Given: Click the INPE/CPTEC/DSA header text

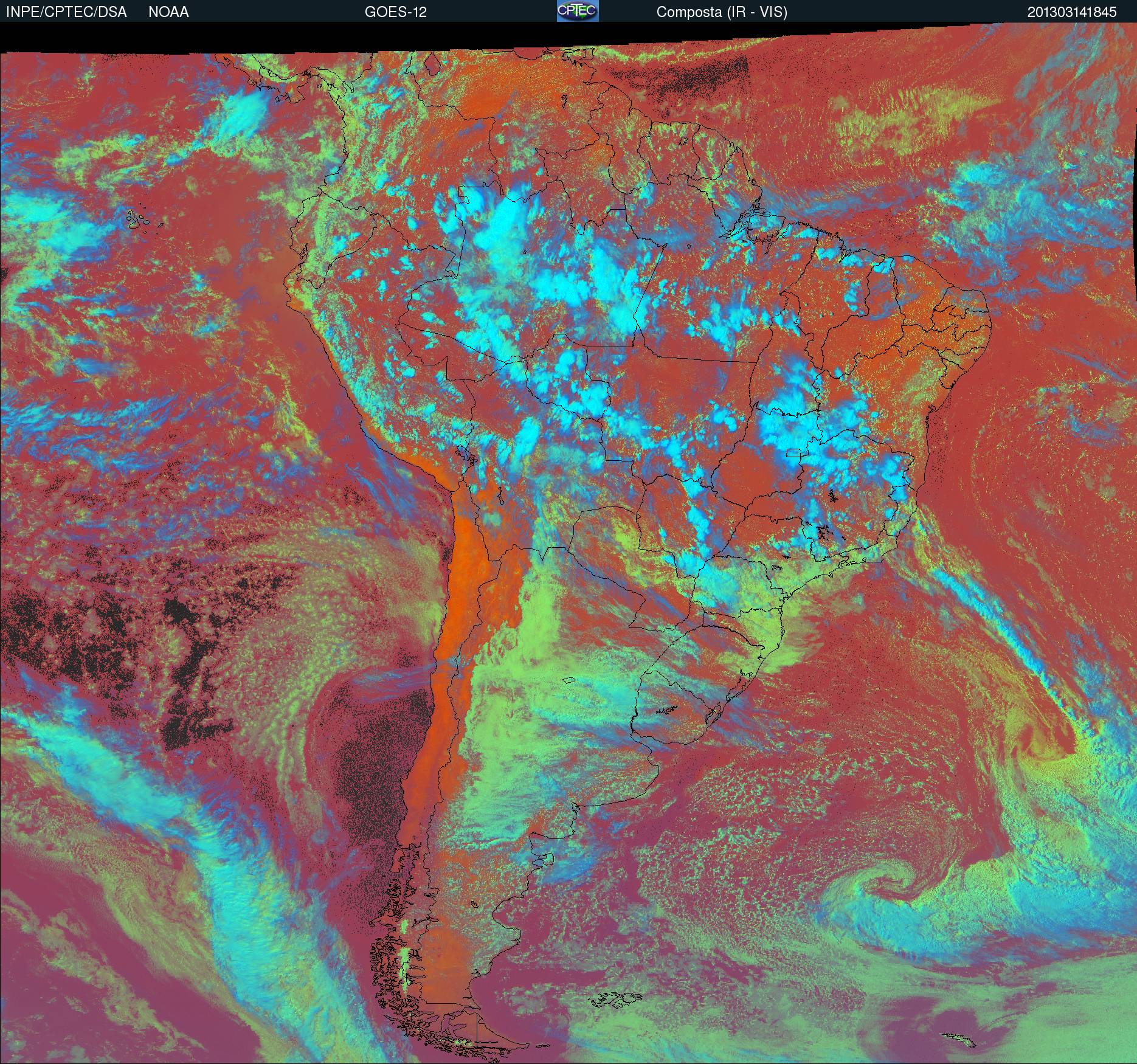Looking at the screenshot, I should point(66,12).
